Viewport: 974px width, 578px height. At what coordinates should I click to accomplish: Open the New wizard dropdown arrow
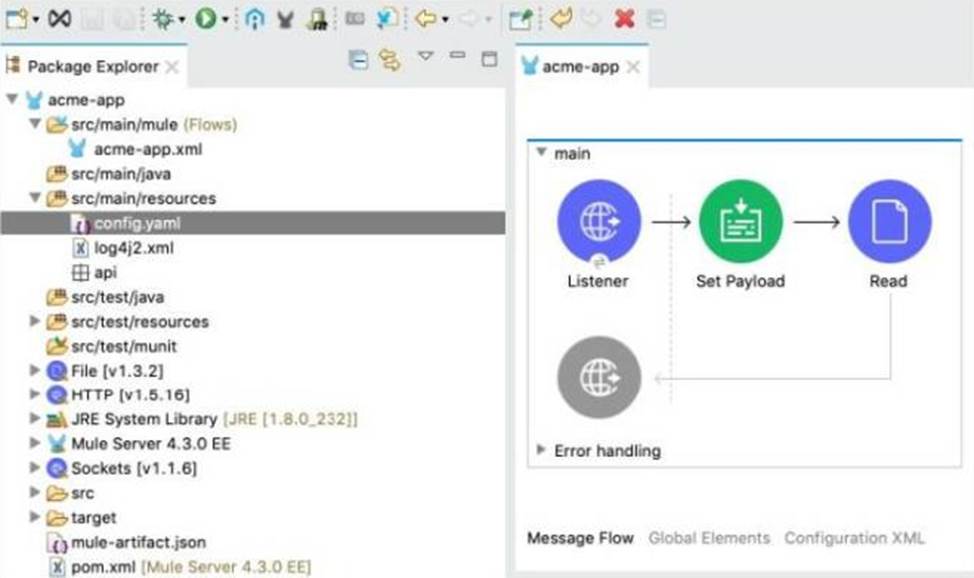click(x=35, y=20)
